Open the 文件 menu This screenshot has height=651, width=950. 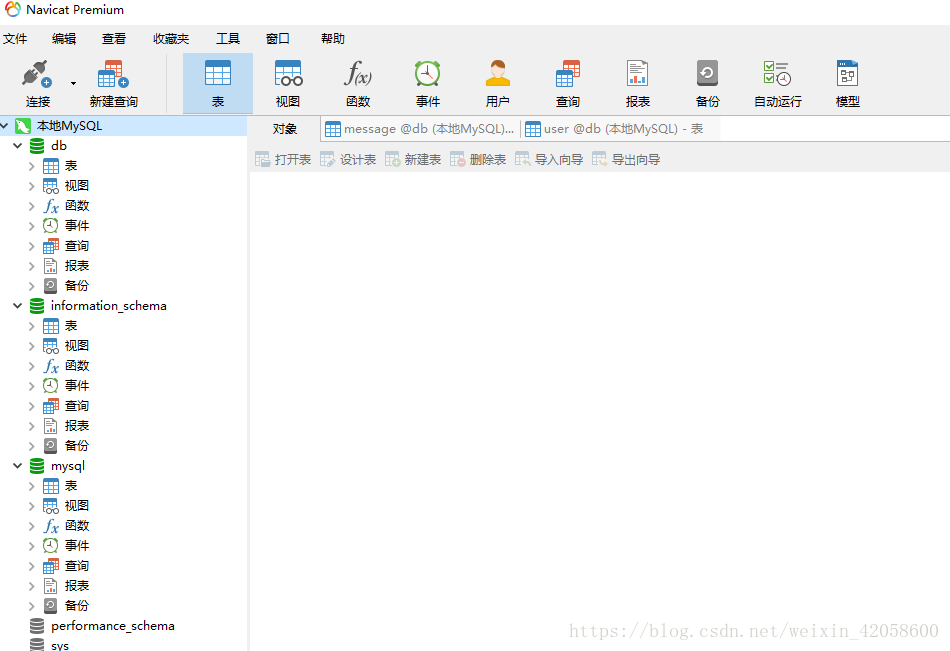[15, 39]
